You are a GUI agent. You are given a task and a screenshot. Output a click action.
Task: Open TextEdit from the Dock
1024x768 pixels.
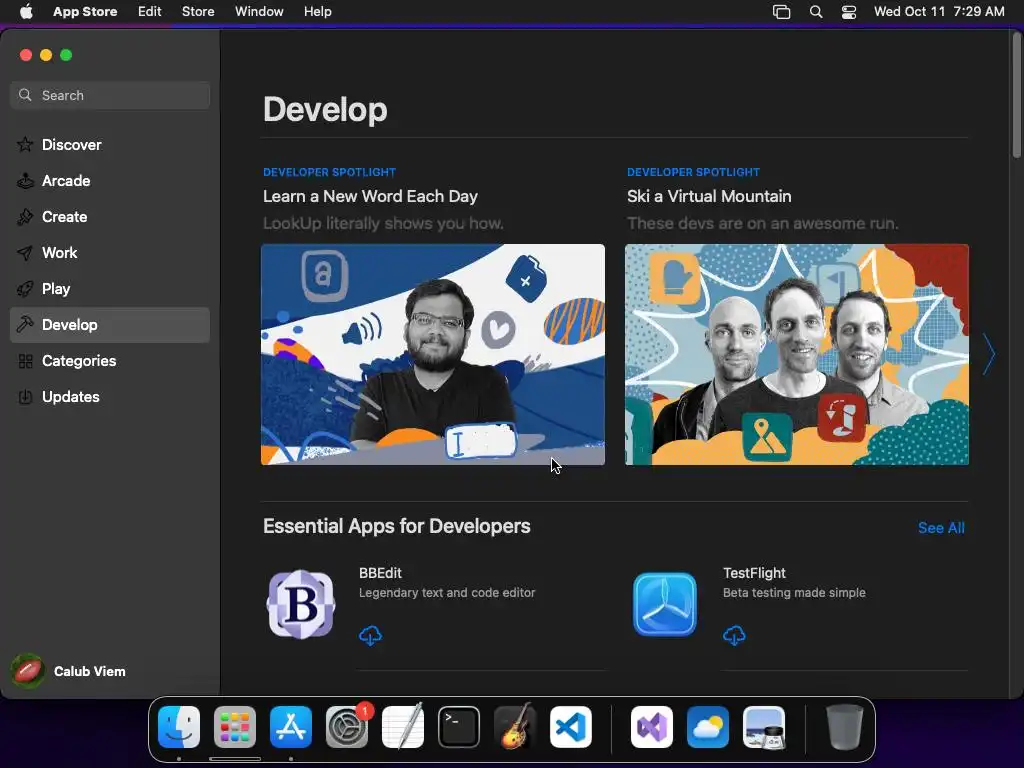[403, 727]
